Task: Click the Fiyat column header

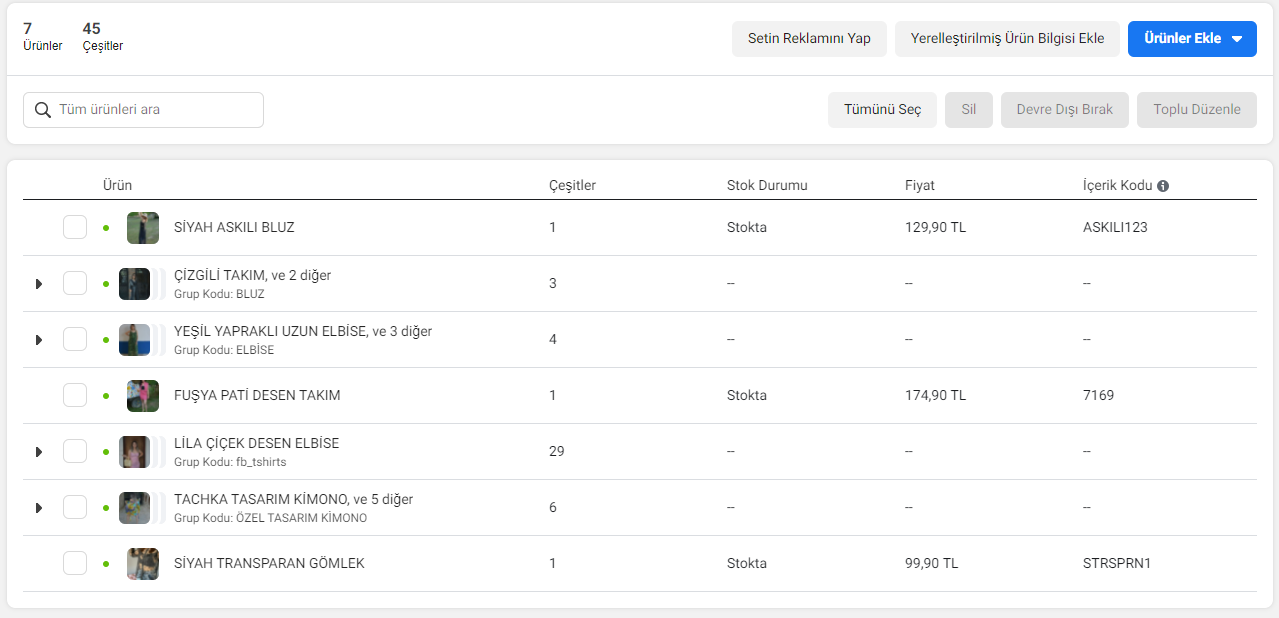Action: tap(920, 186)
